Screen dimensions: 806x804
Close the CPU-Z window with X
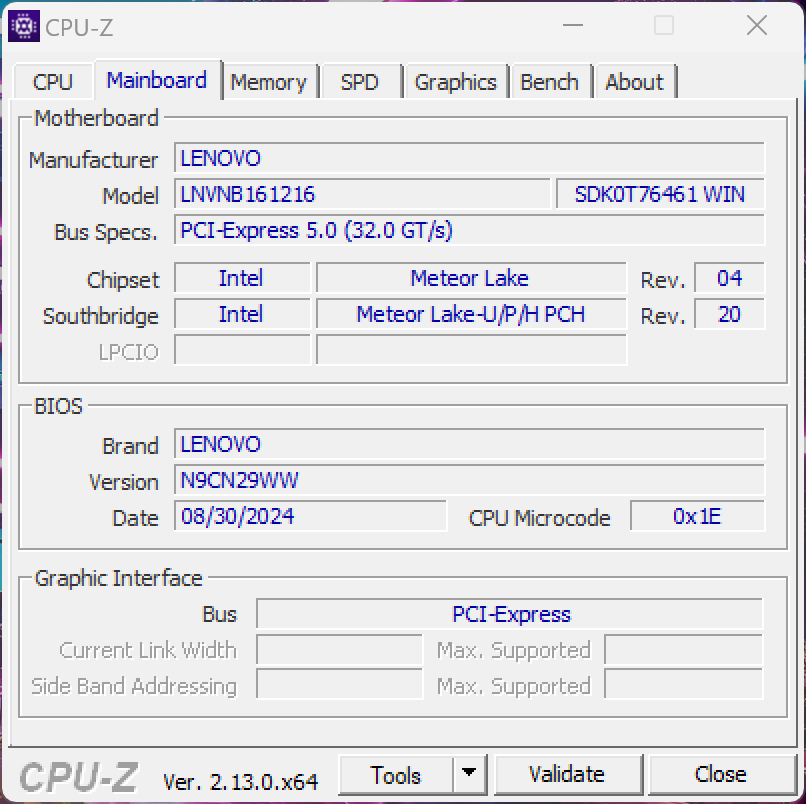click(757, 25)
